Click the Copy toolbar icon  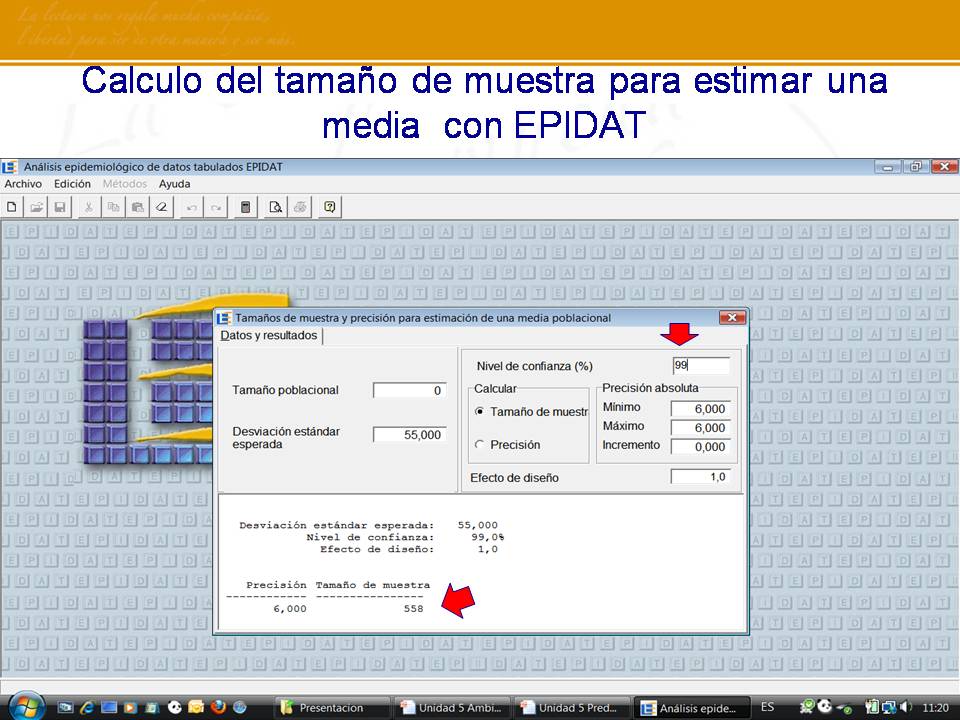click(x=113, y=207)
